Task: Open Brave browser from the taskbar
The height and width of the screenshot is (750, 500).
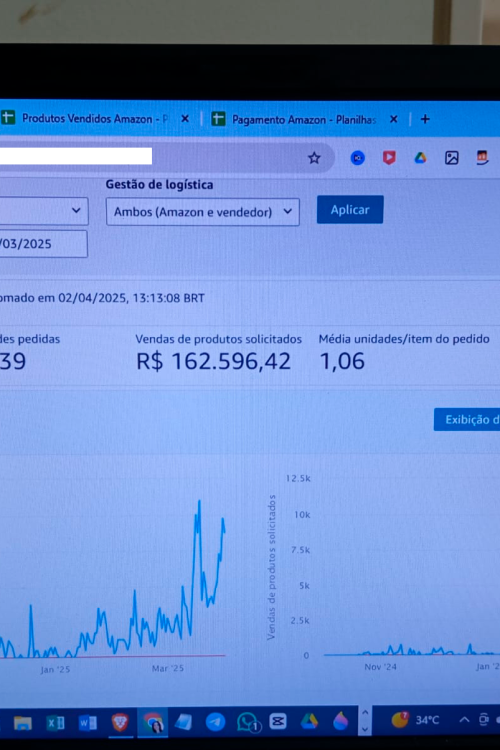Action: pos(120,722)
